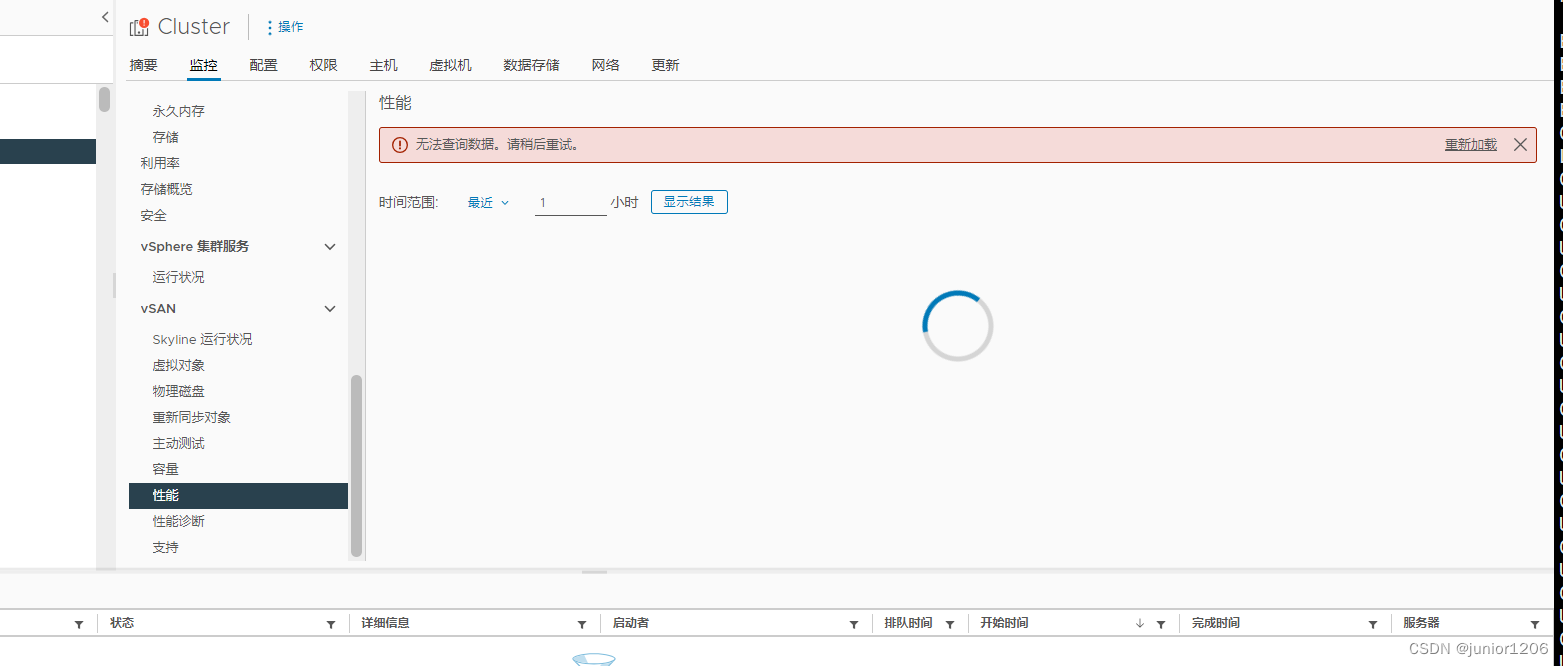Screen dimensions: 1563x666
Task: Open 运行状况 under vSphere 集群服务
Action: [178, 277]
